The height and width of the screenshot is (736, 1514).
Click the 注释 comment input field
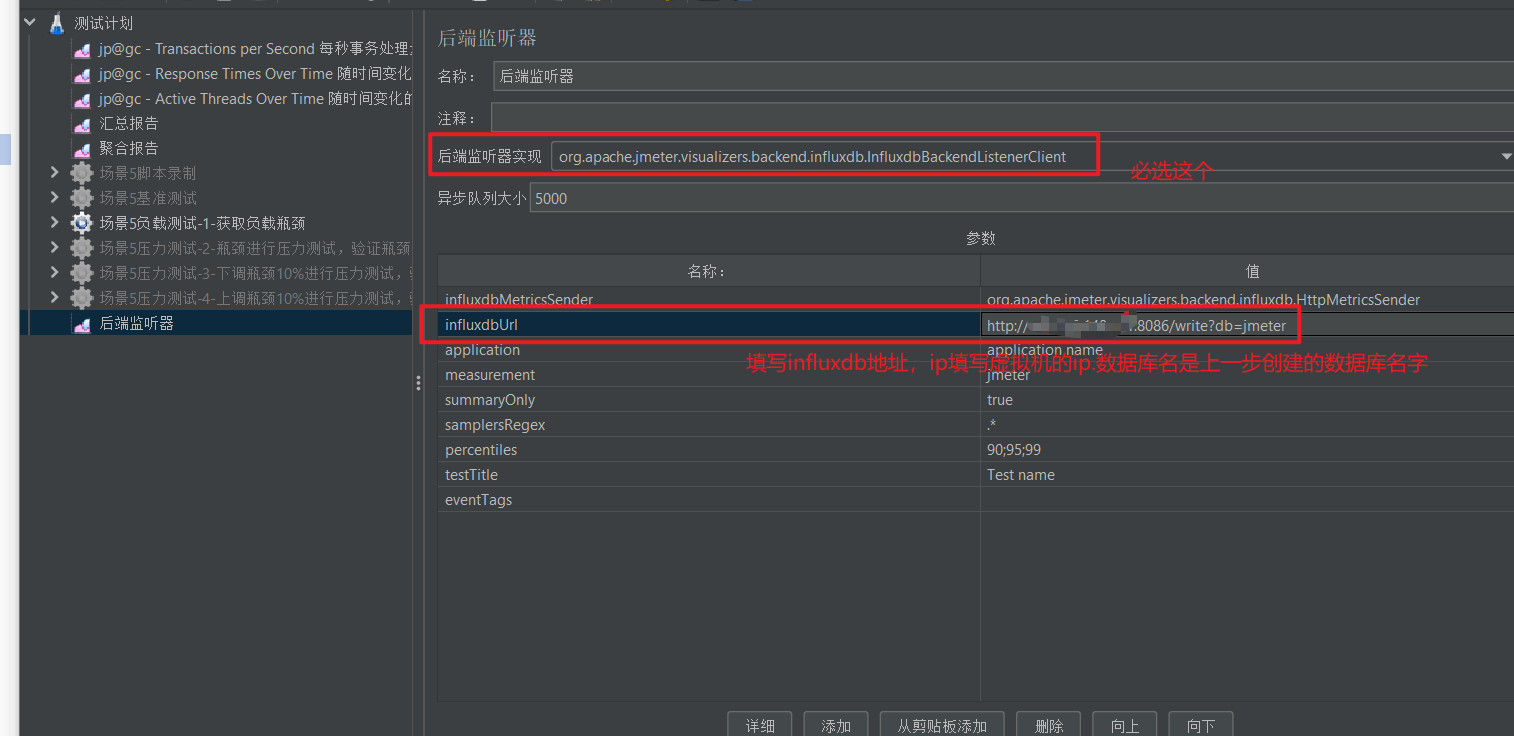(x=1002, y=118)
